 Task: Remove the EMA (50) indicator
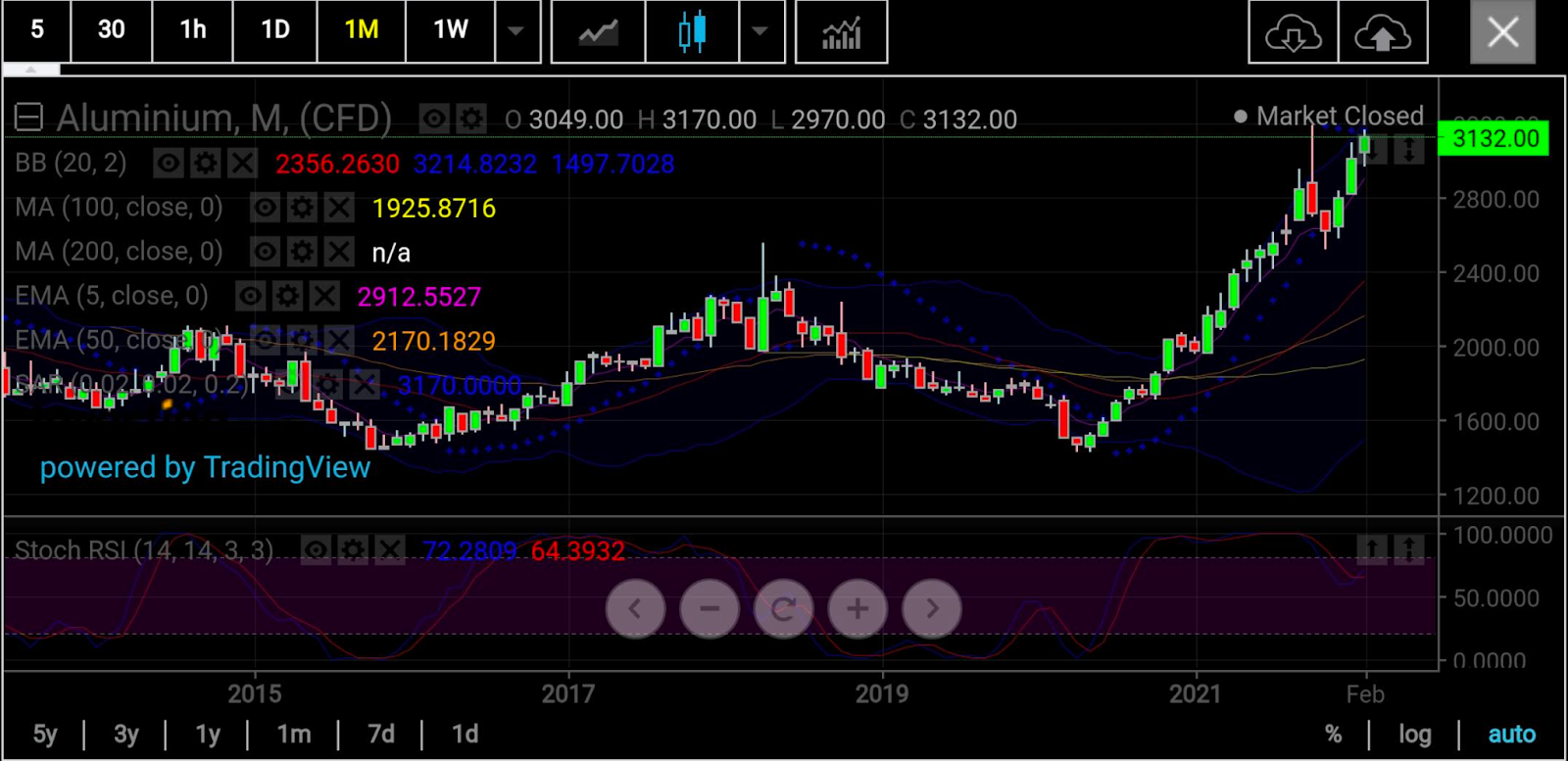pos(339,340)
